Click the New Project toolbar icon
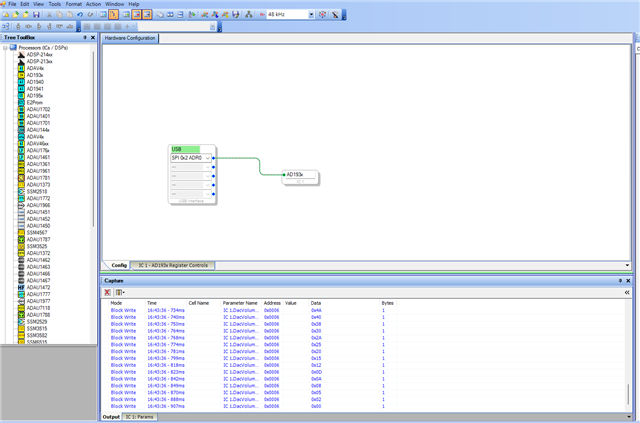Viewport: 640px width, 423px height. 6,15
